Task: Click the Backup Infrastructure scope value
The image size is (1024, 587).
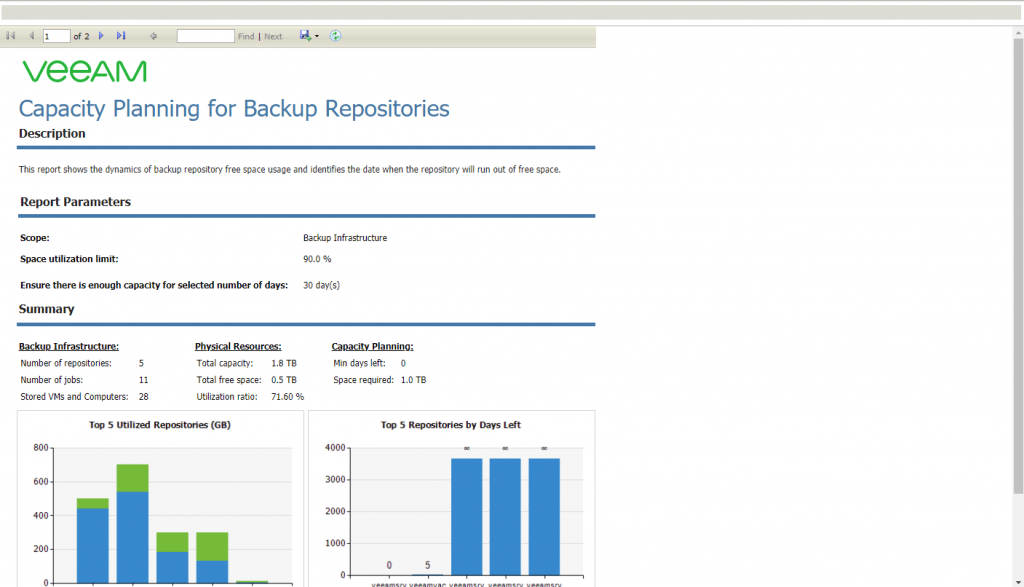Action: tap(345, 238)
